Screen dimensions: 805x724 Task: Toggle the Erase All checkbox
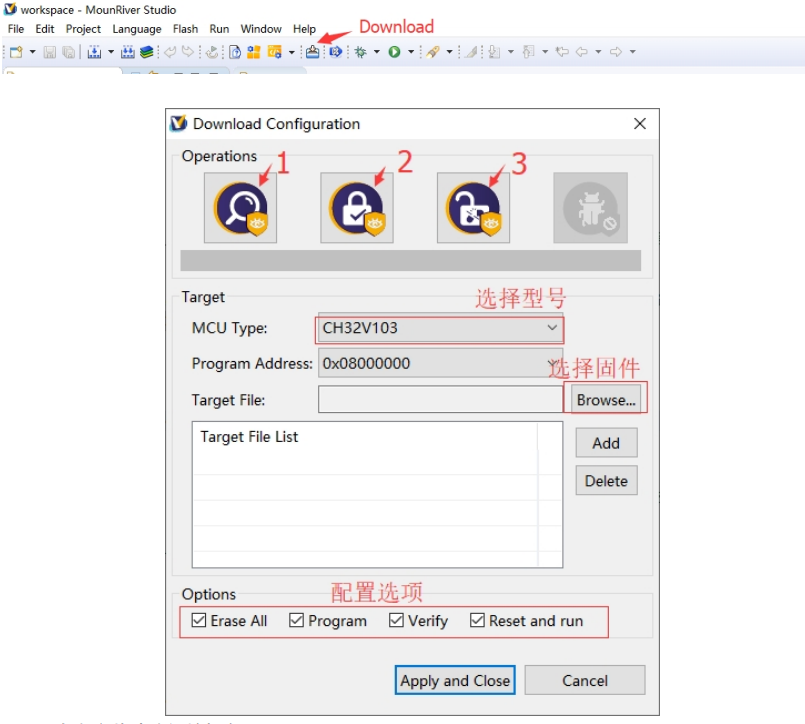point(199,620)
